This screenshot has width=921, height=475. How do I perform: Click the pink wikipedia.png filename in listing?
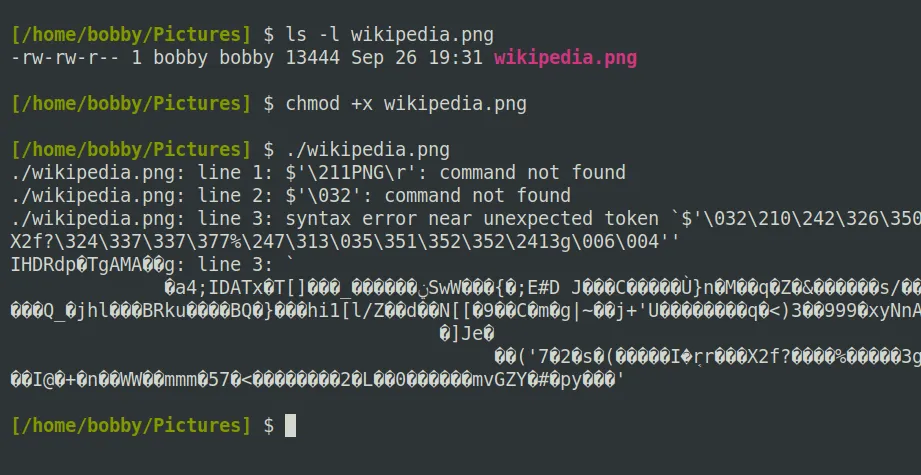point(565,58)
